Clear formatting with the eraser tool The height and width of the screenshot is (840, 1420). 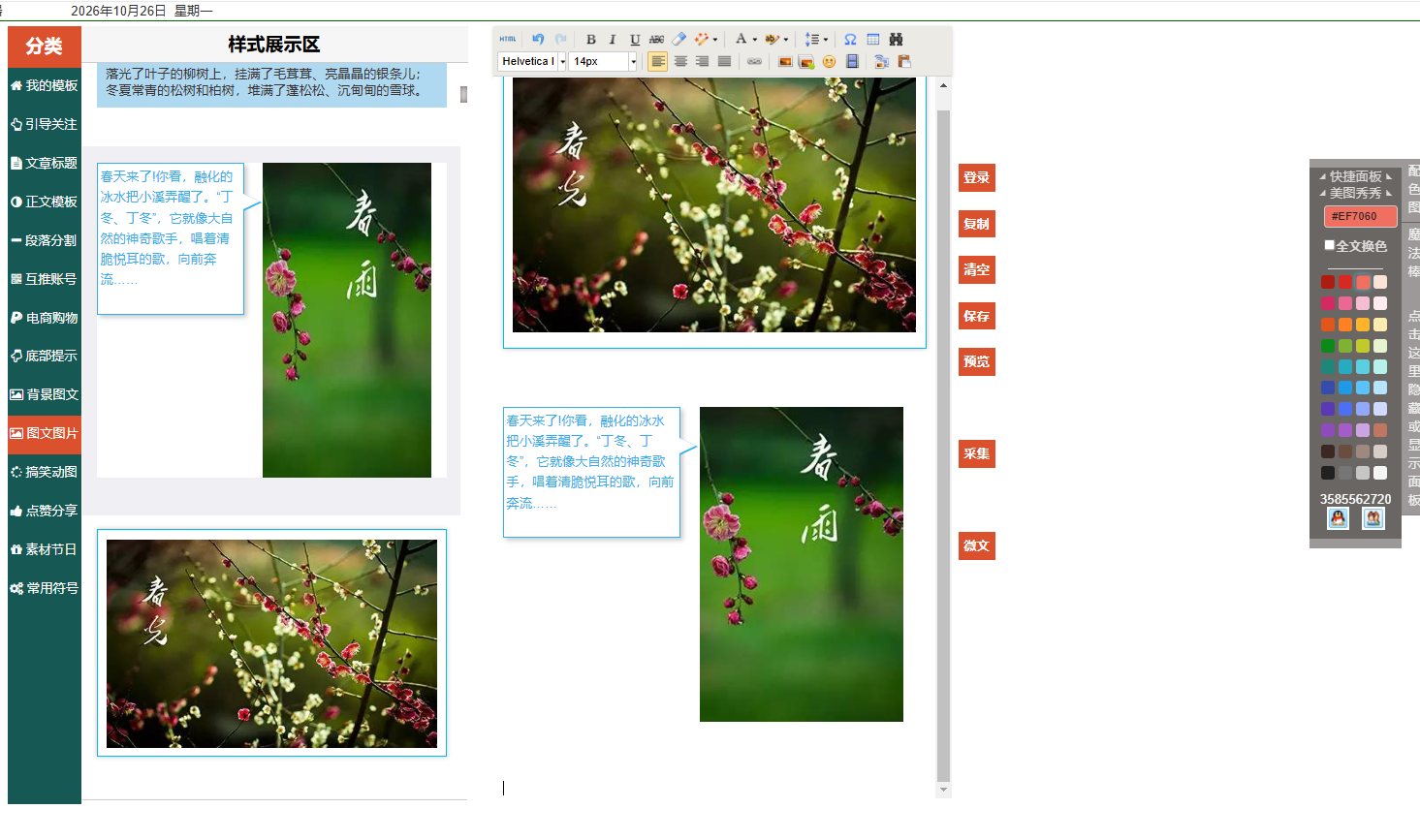(x=678, y=39)
